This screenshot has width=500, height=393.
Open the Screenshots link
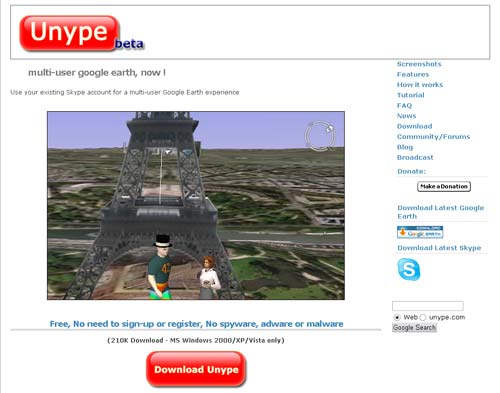click(419, 64)
